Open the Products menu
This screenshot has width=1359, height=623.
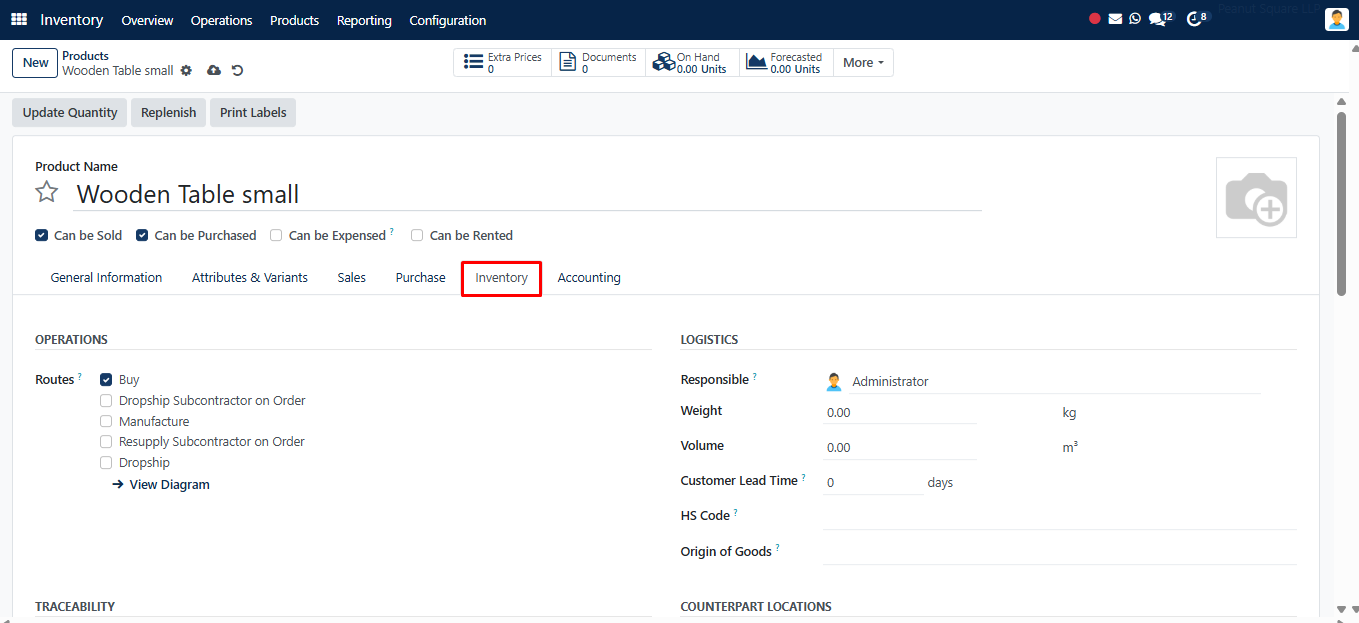click(x=294, y=20)
